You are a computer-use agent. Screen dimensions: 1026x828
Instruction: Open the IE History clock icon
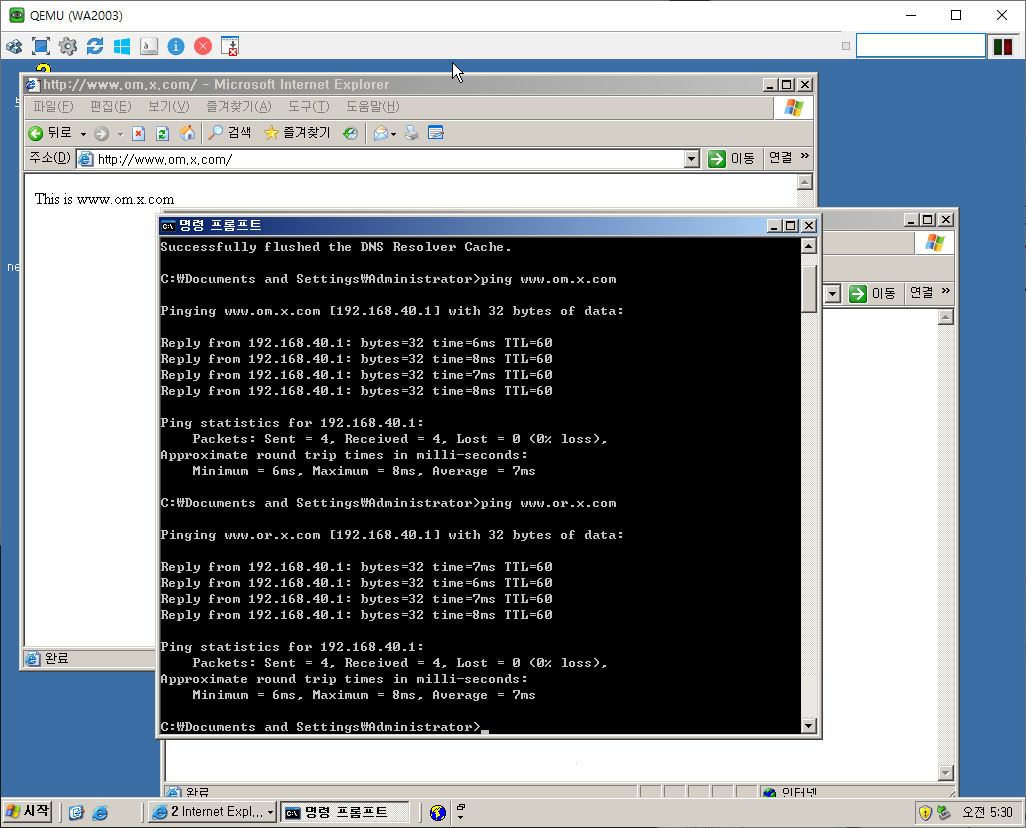tap(351, 134)
